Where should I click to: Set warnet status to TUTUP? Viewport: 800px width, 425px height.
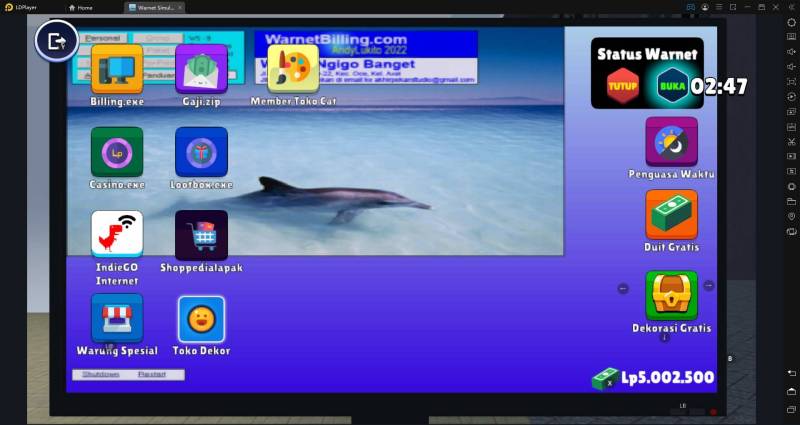(x=622, y=86)
